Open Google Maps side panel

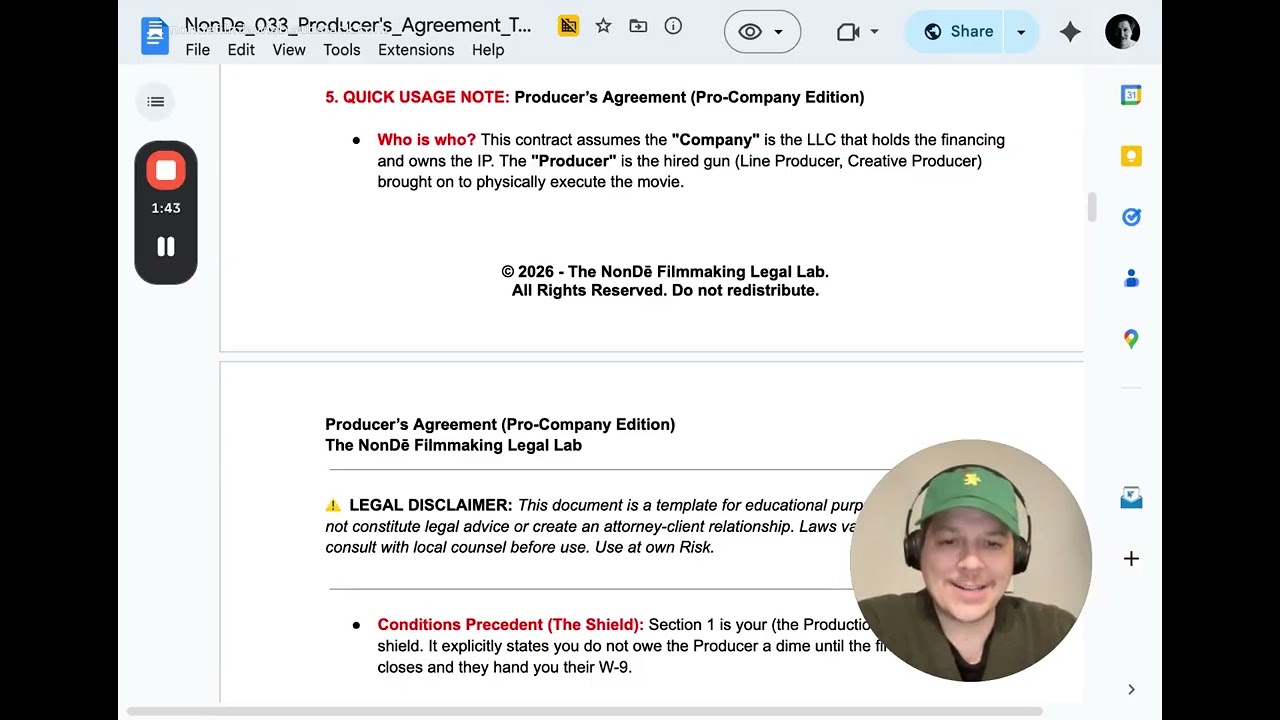[x=1131, y=339]
